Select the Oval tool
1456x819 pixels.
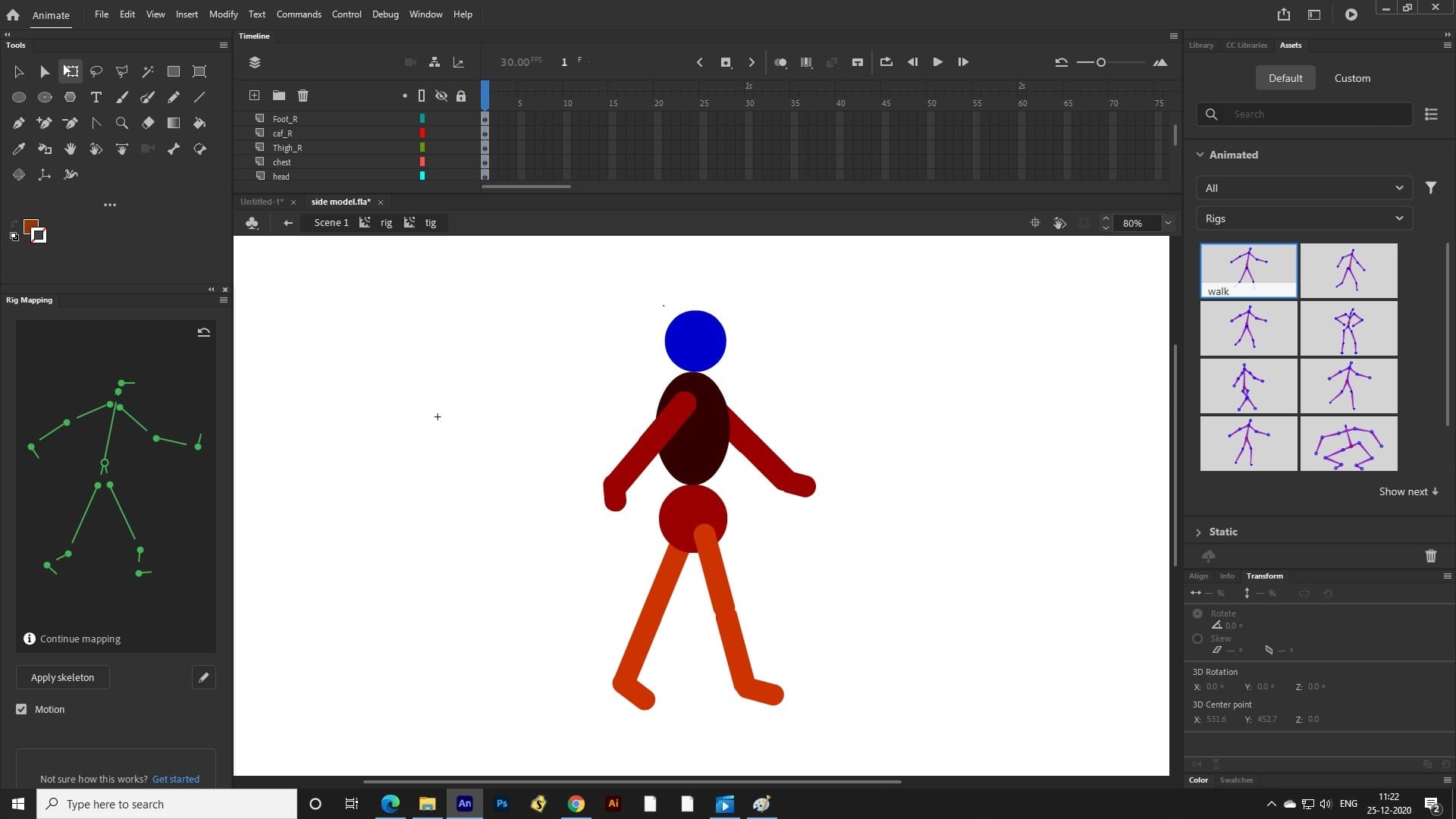[x=19, y=97]
